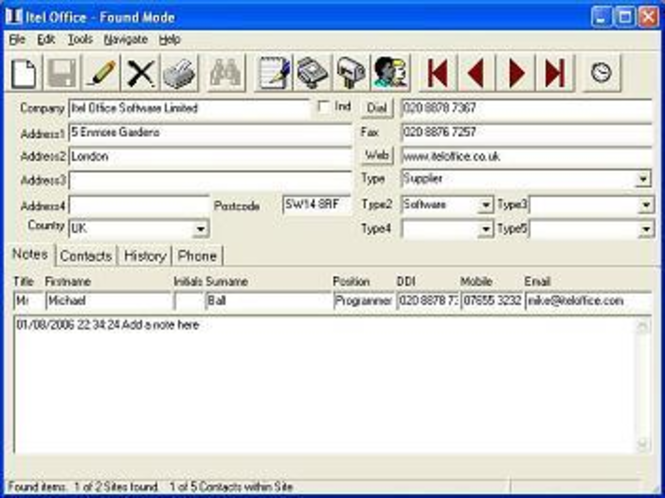Click the Dial phone number field
This screenshot has height=498, width=665.
tap(526, 108)
